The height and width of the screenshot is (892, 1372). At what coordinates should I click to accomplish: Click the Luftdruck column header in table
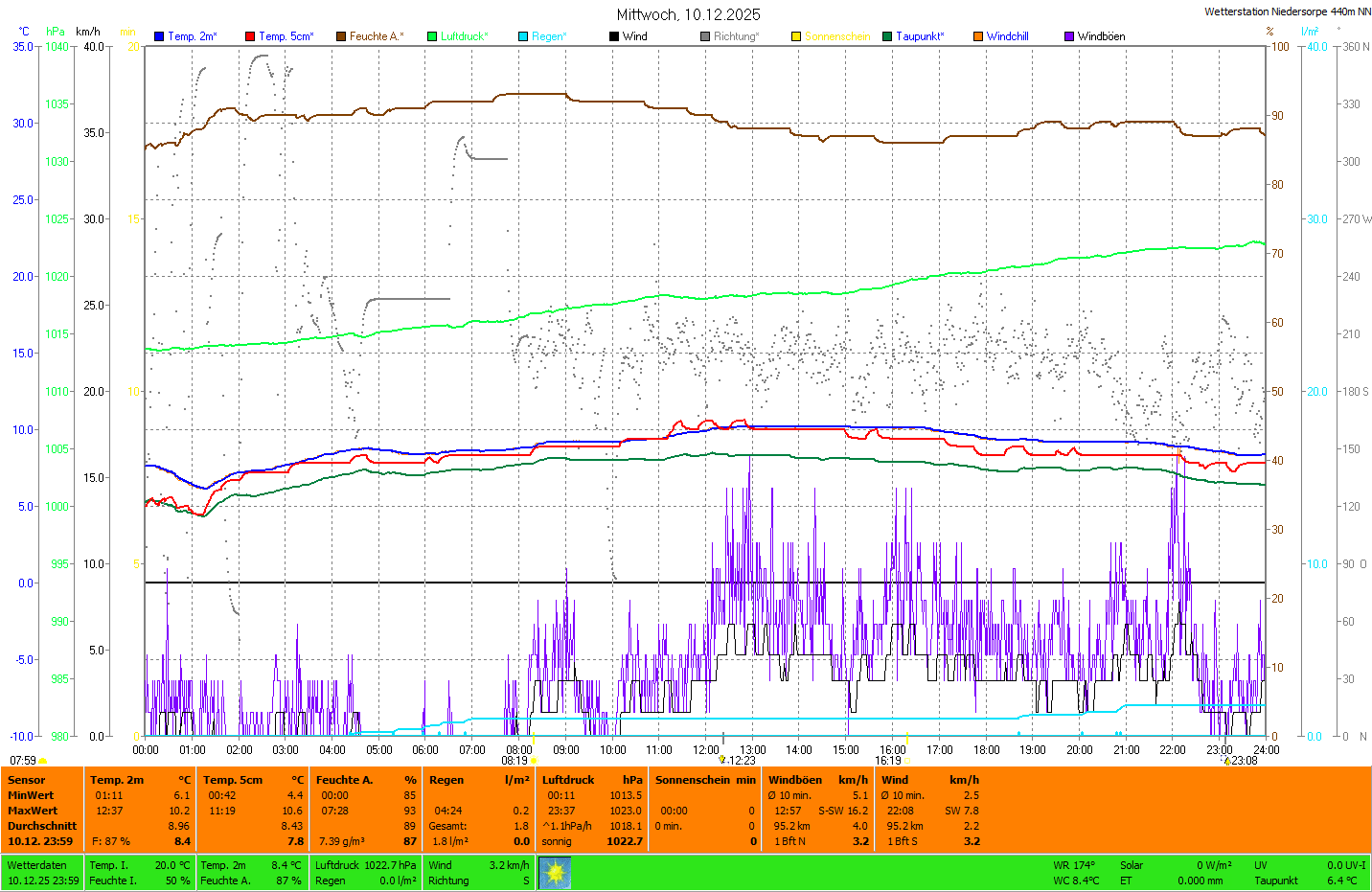(x=568, y=780)
